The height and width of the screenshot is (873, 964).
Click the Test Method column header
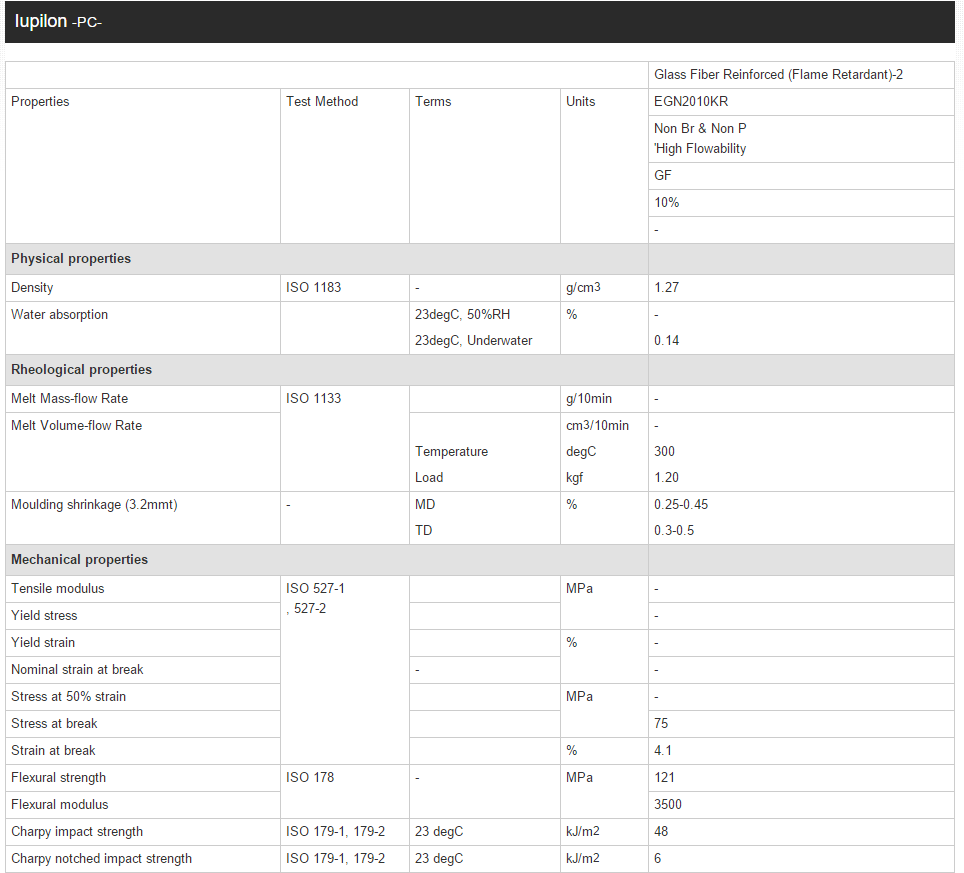(x=322, y=102)
